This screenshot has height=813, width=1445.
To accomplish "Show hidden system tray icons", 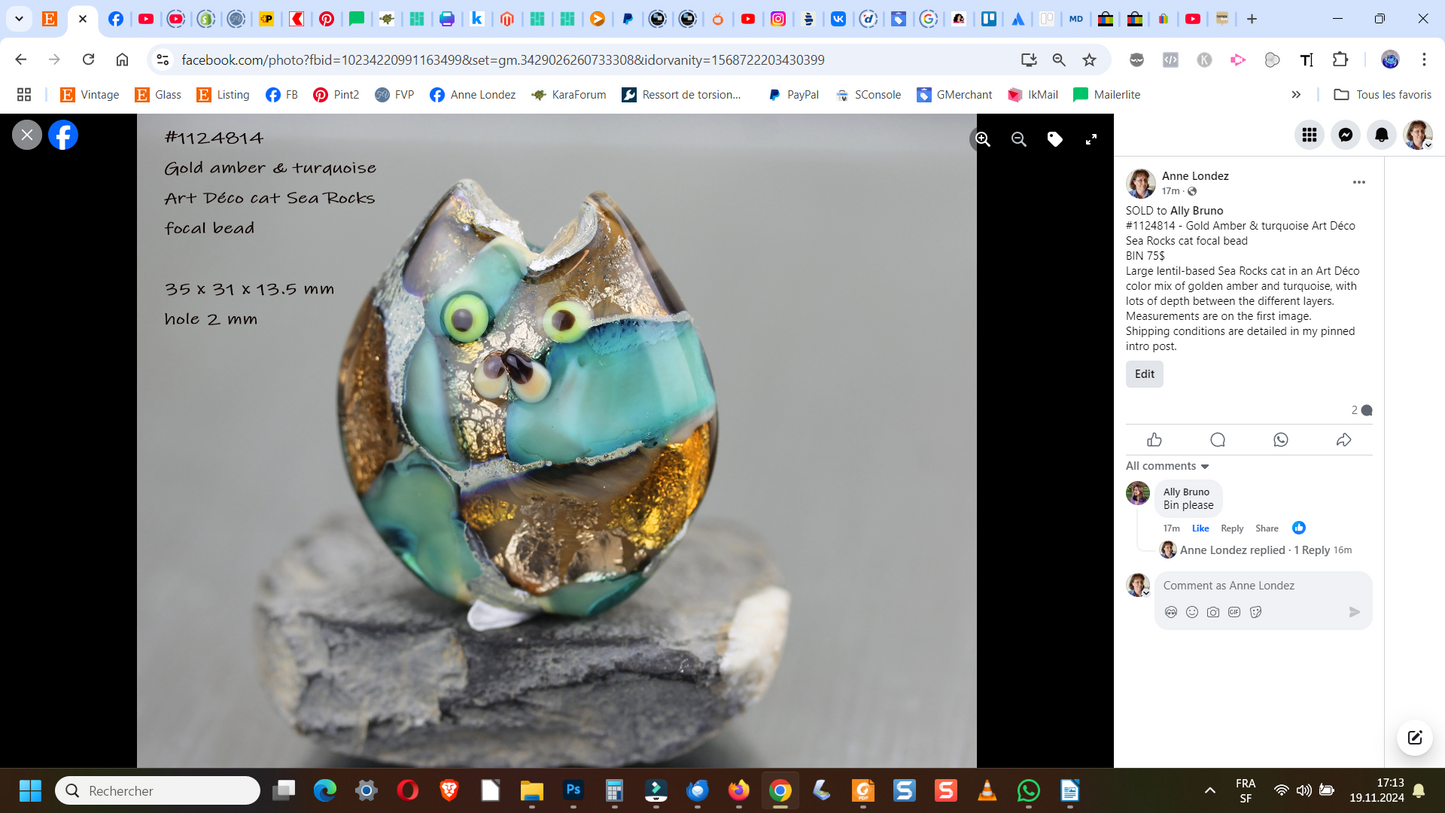I will click(x=1210, y=791).
